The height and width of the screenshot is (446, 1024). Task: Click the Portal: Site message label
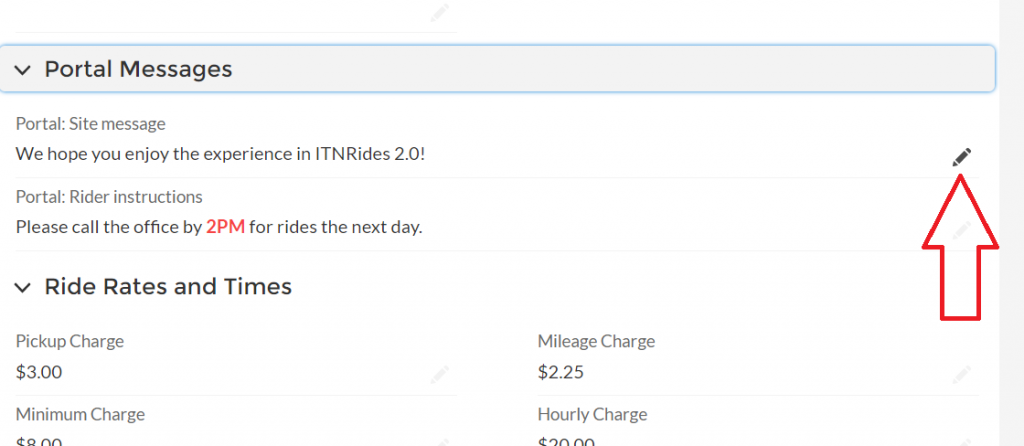point(91,124)
